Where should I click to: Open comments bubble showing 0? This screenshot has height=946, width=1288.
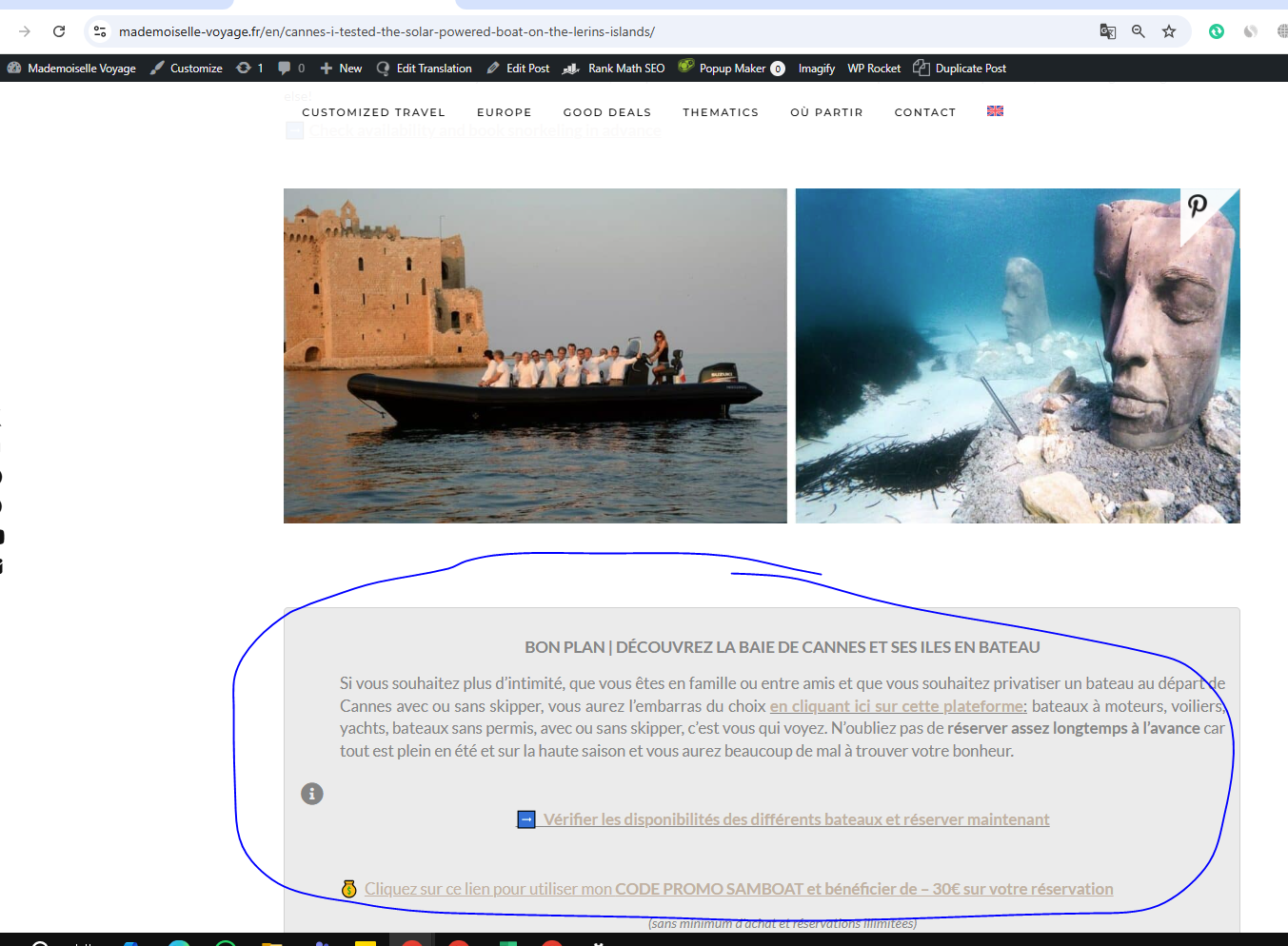291,69
